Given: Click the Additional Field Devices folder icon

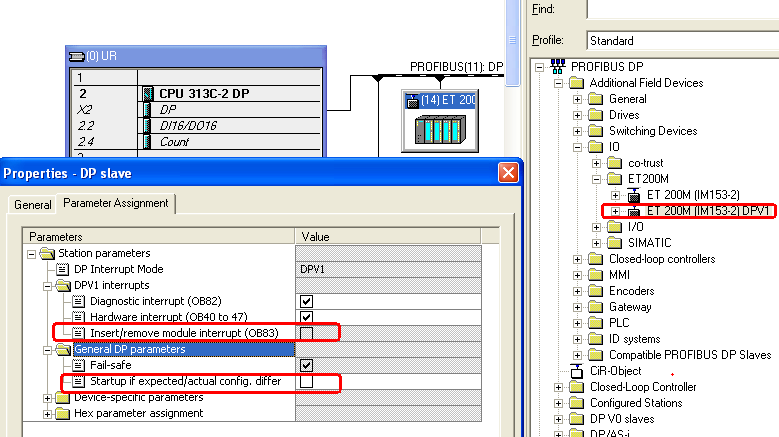Looking at the screenshot, I should [x=576, y=83].
